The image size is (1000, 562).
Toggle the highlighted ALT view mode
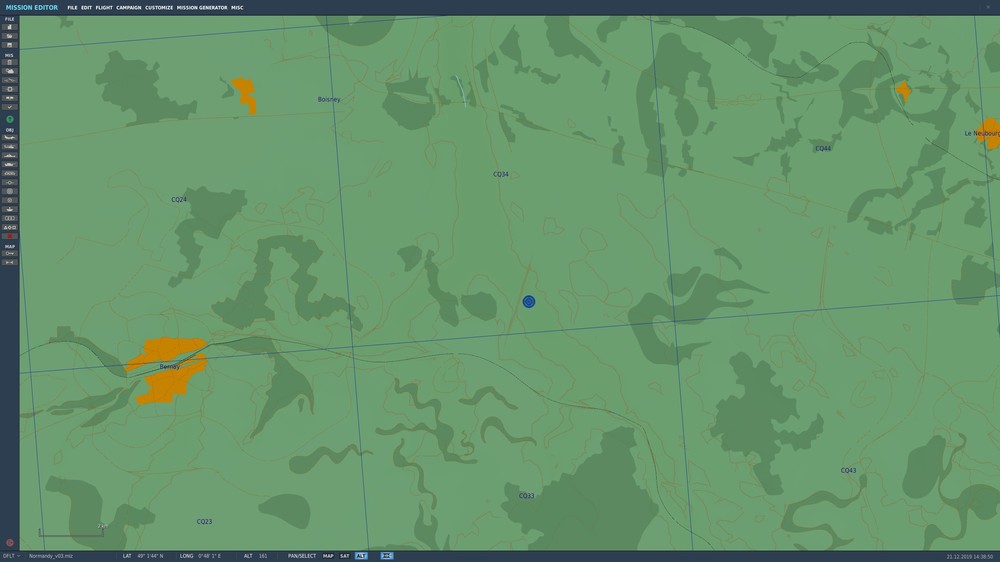click(x=361, y=556)
